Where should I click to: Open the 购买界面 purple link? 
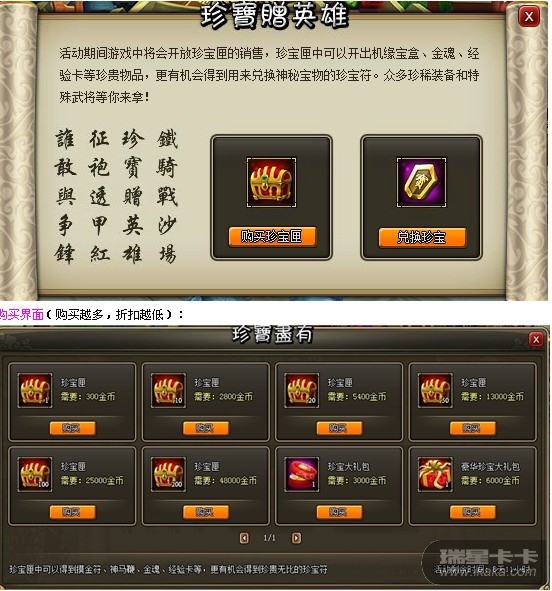click(x=22, y=314)
